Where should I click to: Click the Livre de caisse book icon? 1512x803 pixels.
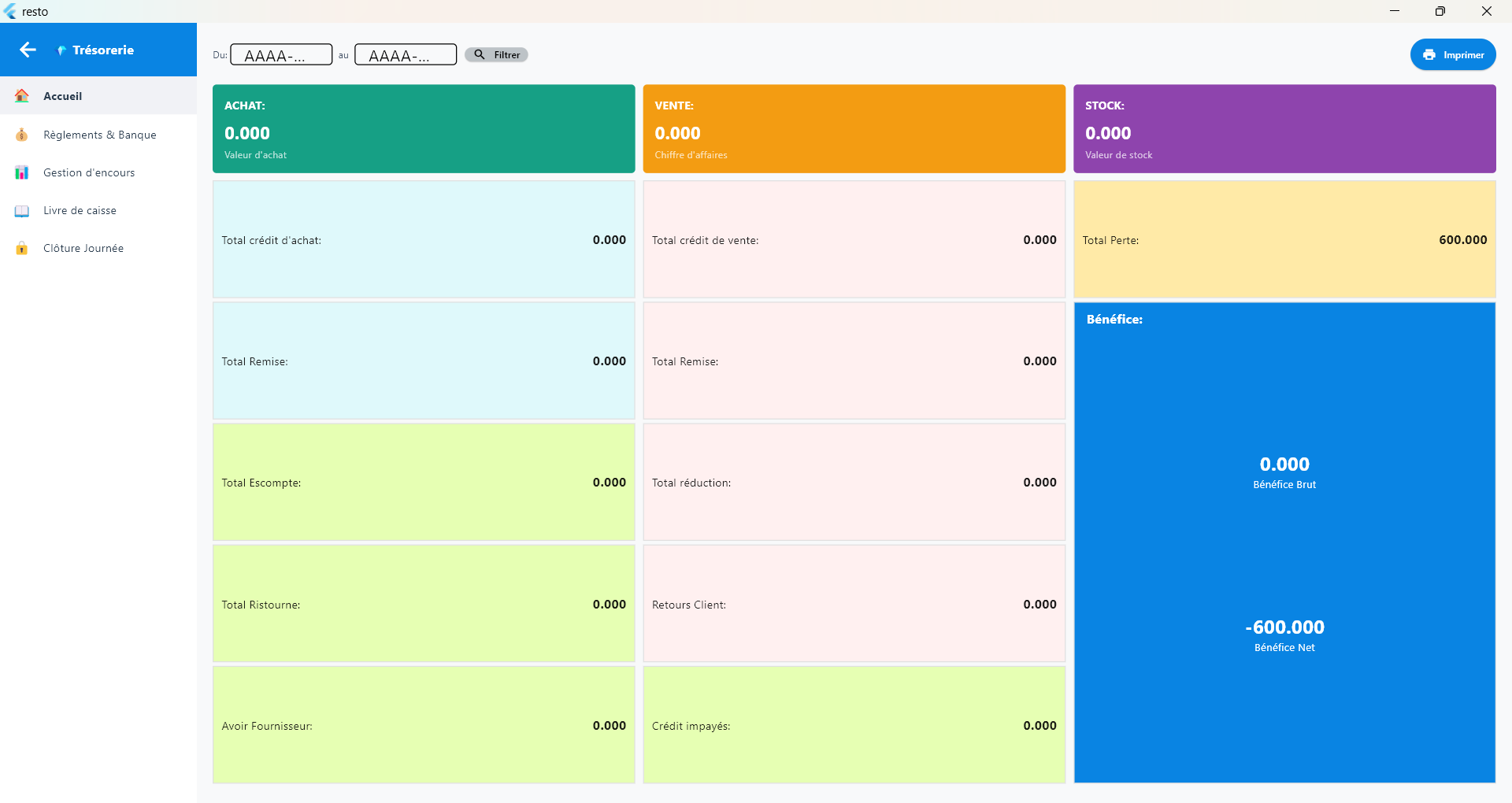(x=22, y=210)
